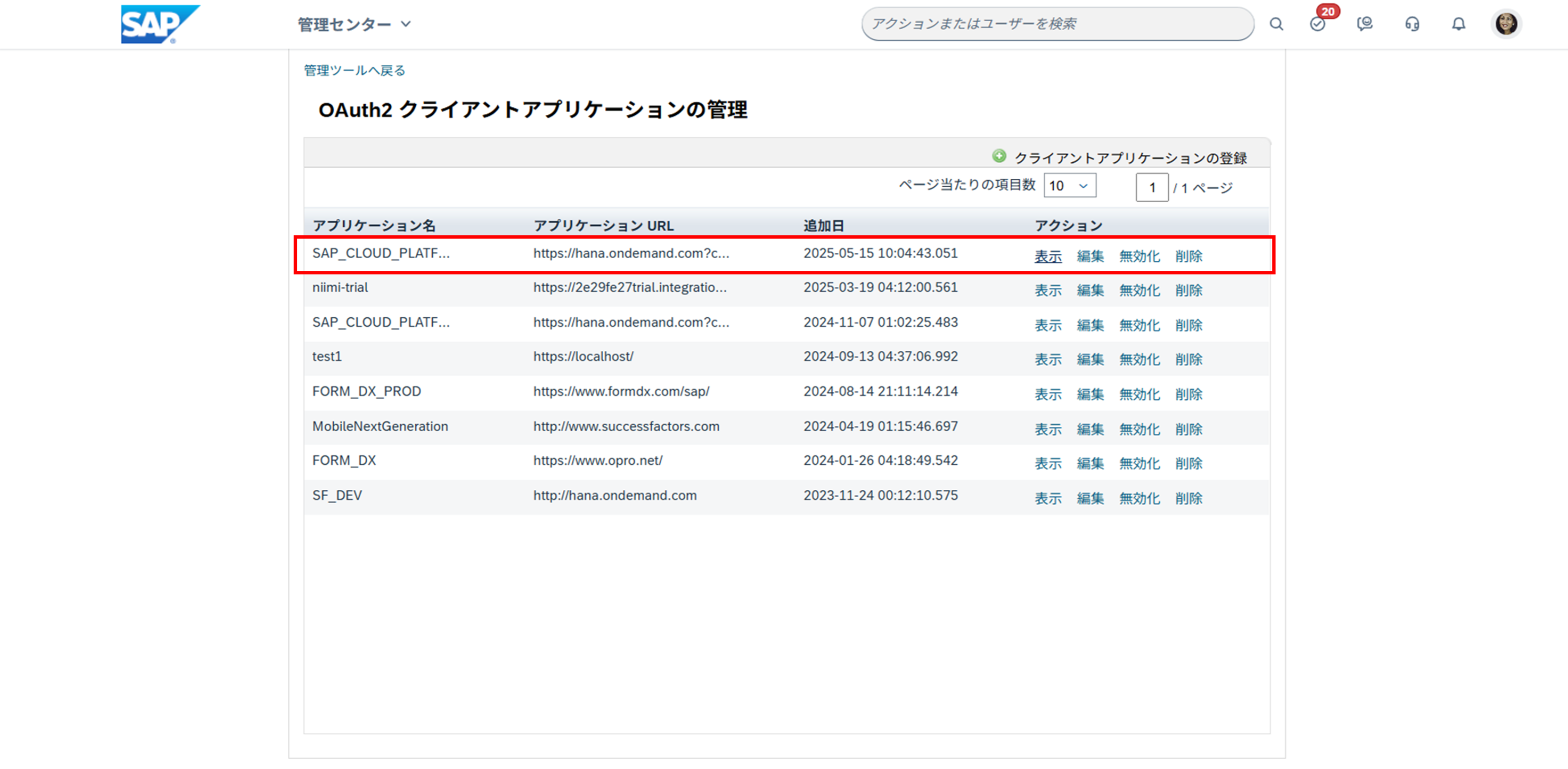Click the green plus register icon
The width and height of the screenshot is (1568, 769).
(x=999, y=157)
